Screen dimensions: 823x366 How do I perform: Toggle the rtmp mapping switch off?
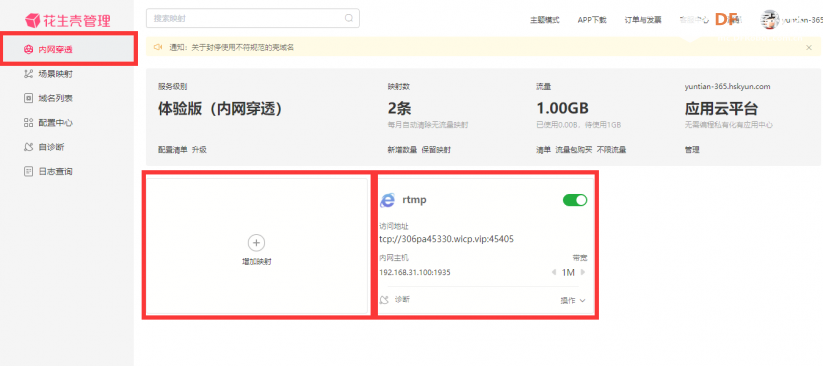(575, 200)
